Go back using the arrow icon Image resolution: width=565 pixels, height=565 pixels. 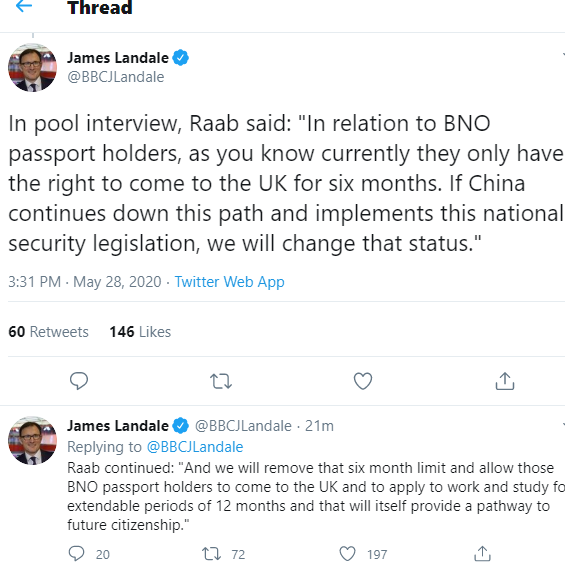[x=24, y=6]
